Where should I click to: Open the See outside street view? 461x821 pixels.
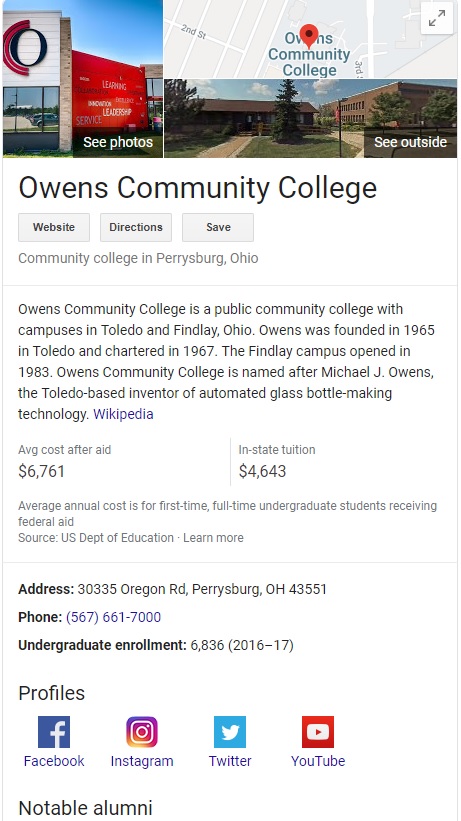click(x=311, y=118)
